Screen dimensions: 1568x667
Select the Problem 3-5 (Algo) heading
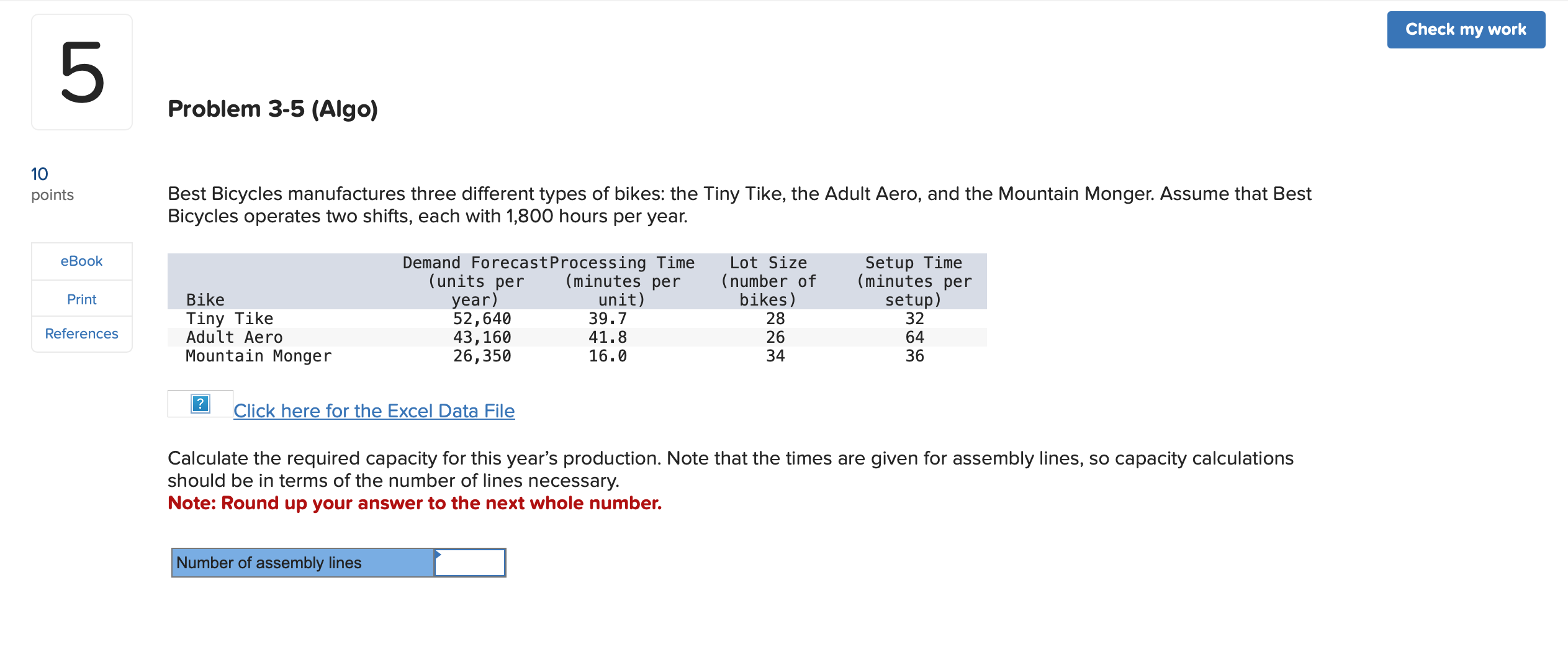pyautogui.click(x=273, y=109)
